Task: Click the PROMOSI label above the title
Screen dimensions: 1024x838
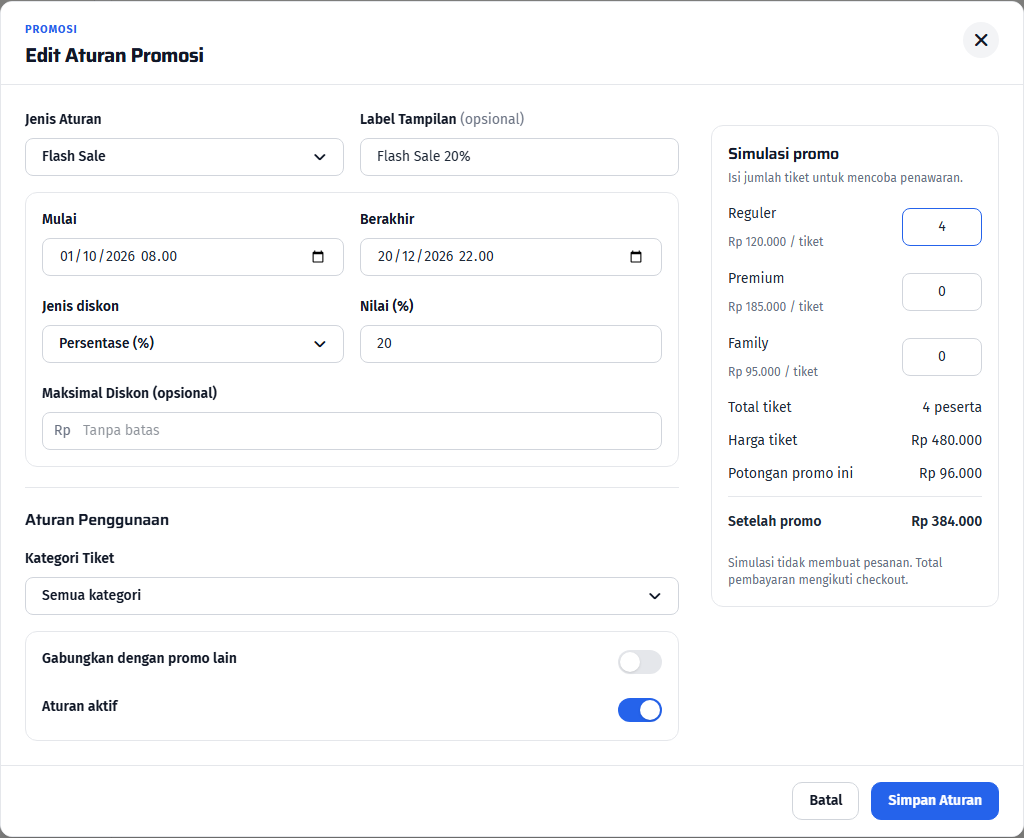Action: click(51, 29)
